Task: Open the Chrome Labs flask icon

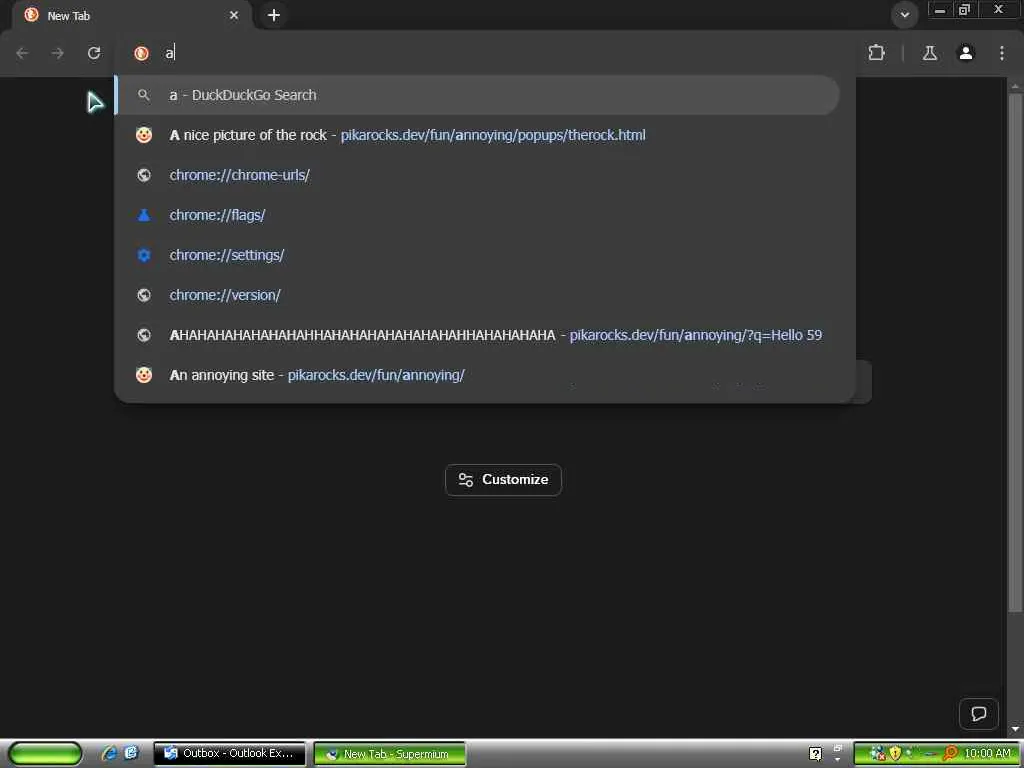Action: 930,54
